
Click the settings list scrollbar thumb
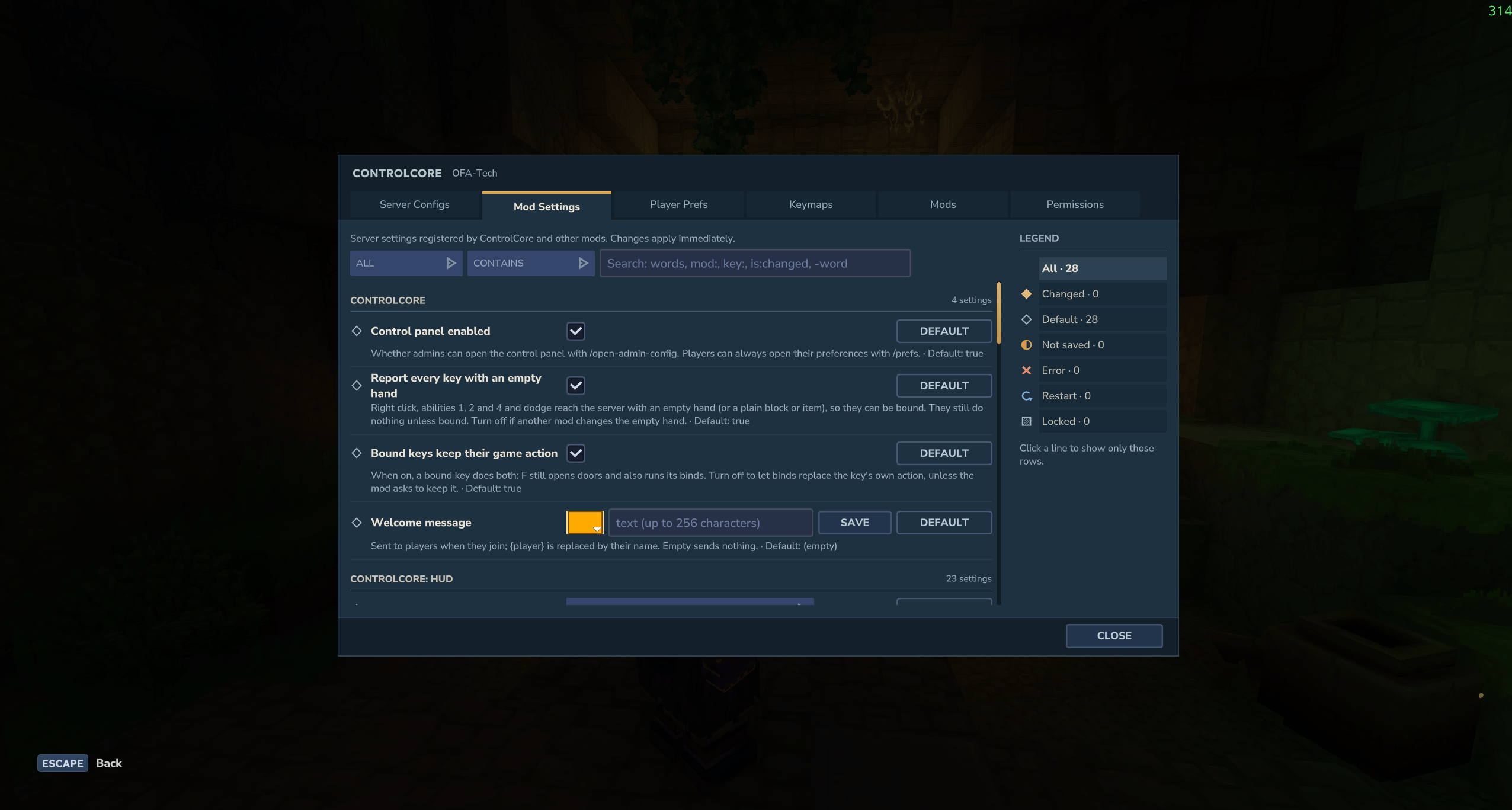pyautogui.click(x=999, y=313)
